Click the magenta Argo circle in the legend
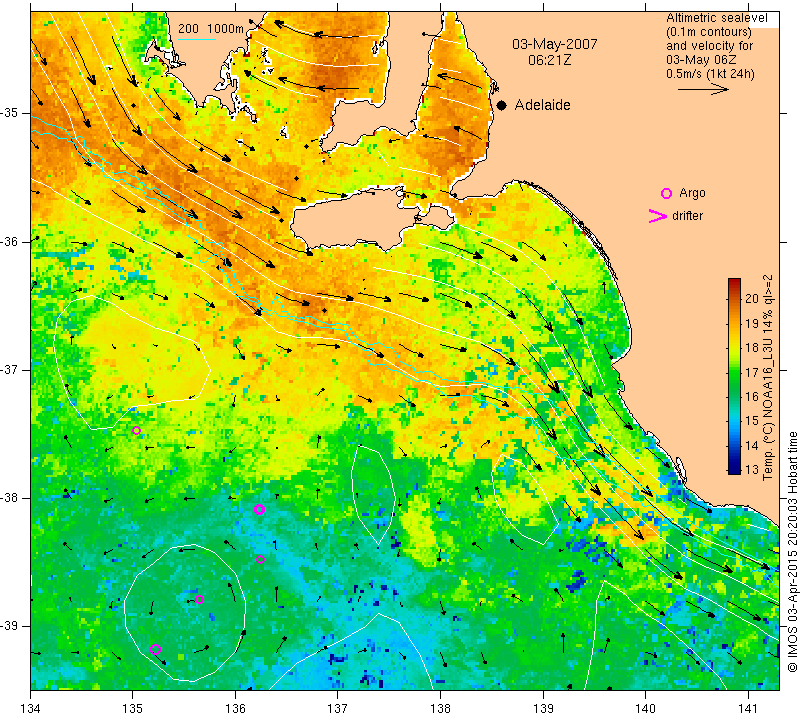The image size is (800, 720). 666,193
